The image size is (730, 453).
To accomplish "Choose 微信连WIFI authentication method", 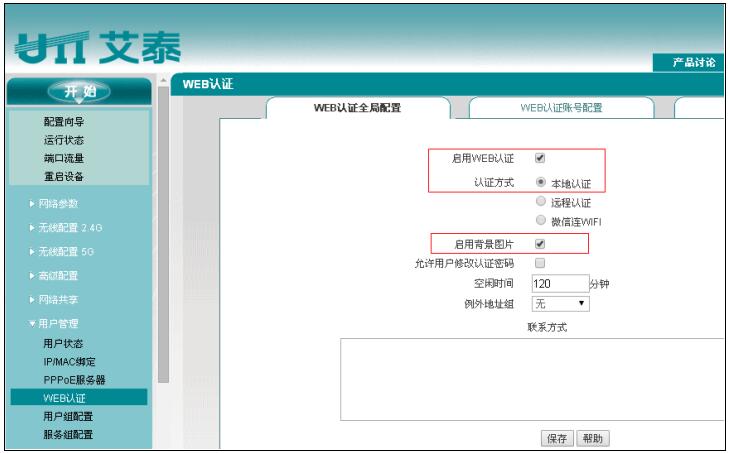I will [541, 221].
